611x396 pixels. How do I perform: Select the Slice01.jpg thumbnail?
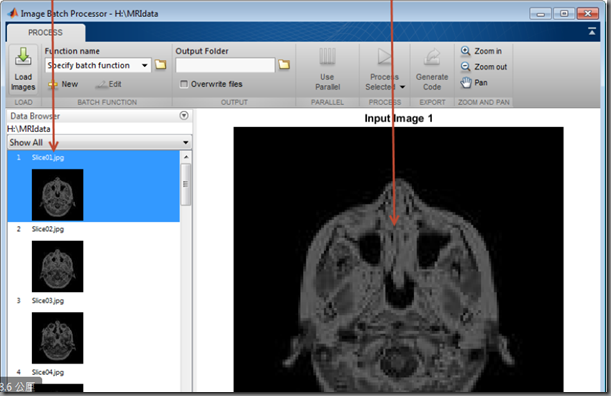tap(57, 195)
